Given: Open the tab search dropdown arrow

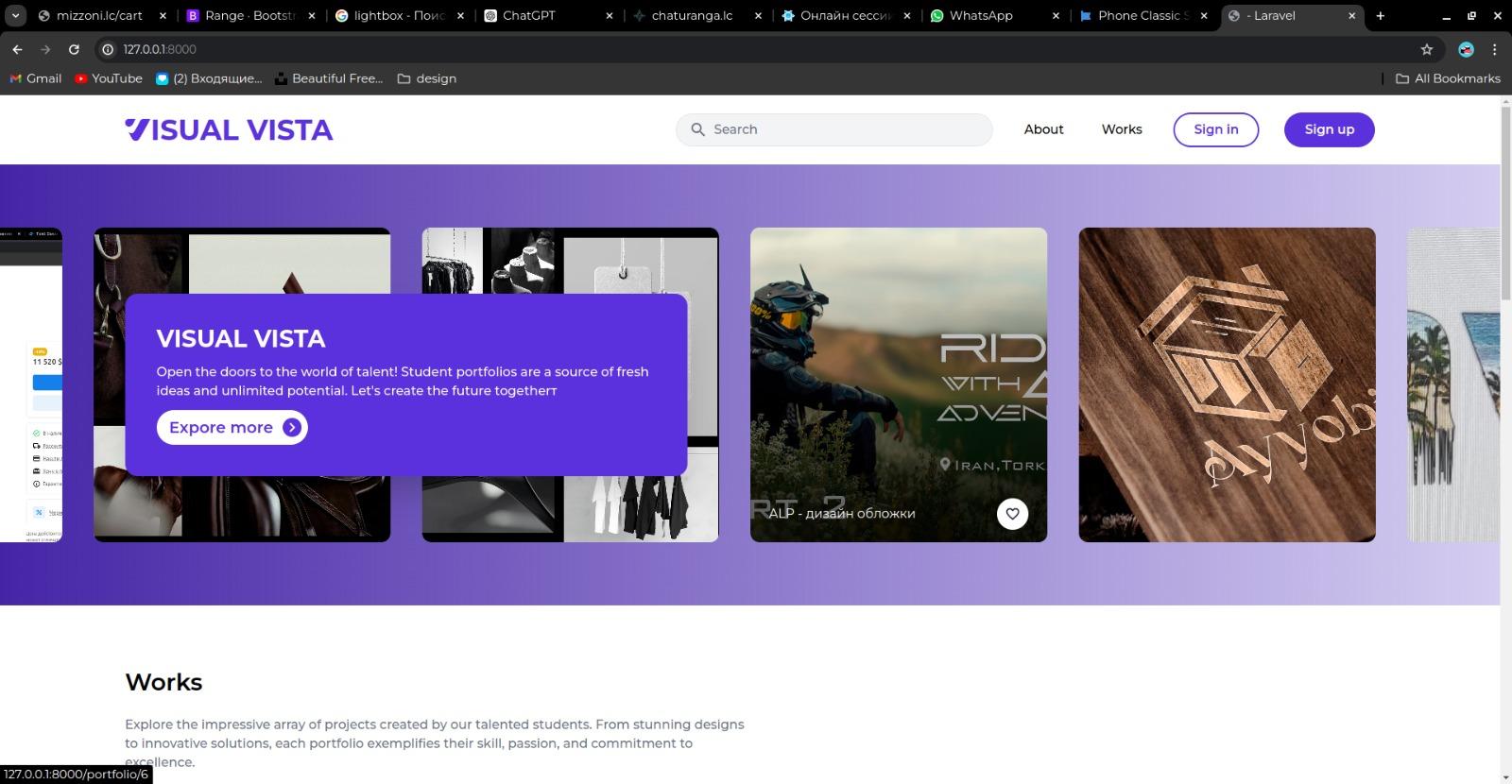Looking at the screenshot, I should [x=15, y=15].
